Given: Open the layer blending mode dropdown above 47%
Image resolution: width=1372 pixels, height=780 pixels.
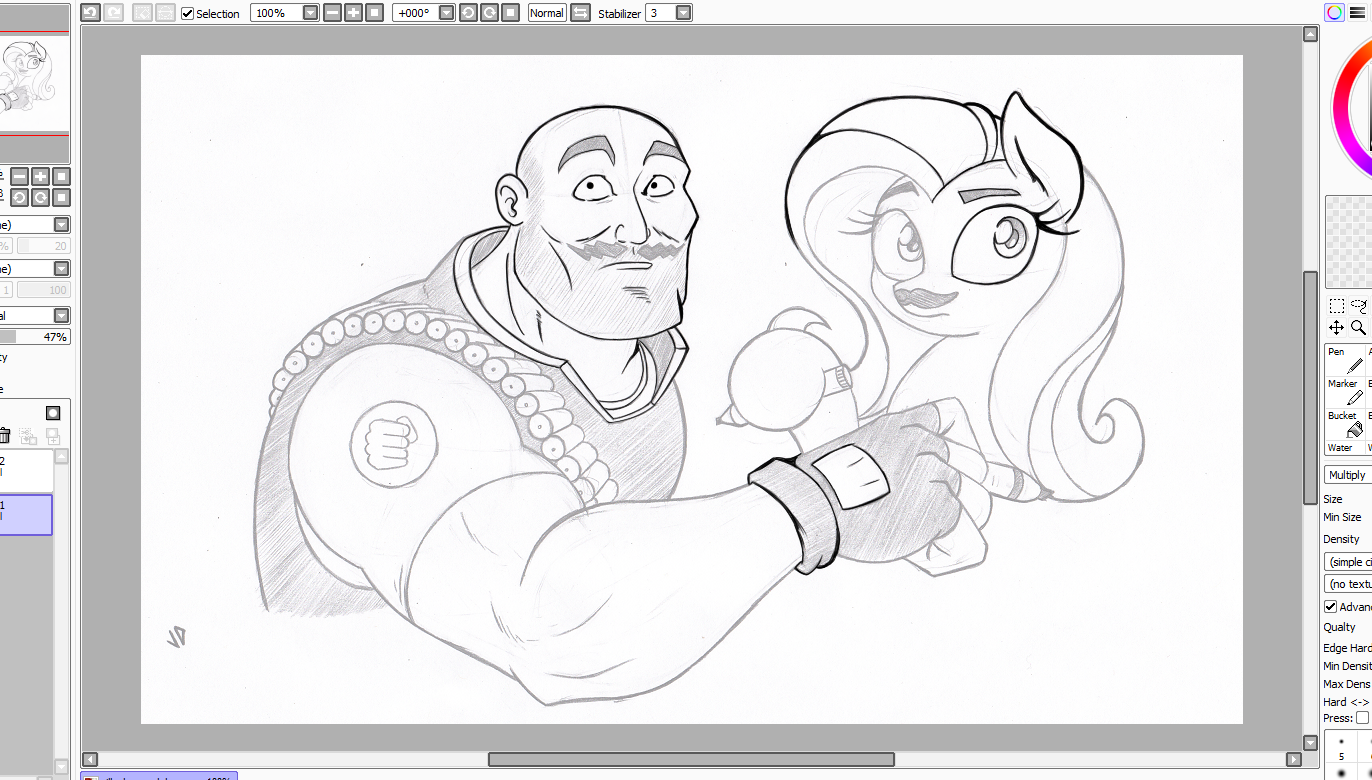Looking at the screenshot, I should point(61,316).
